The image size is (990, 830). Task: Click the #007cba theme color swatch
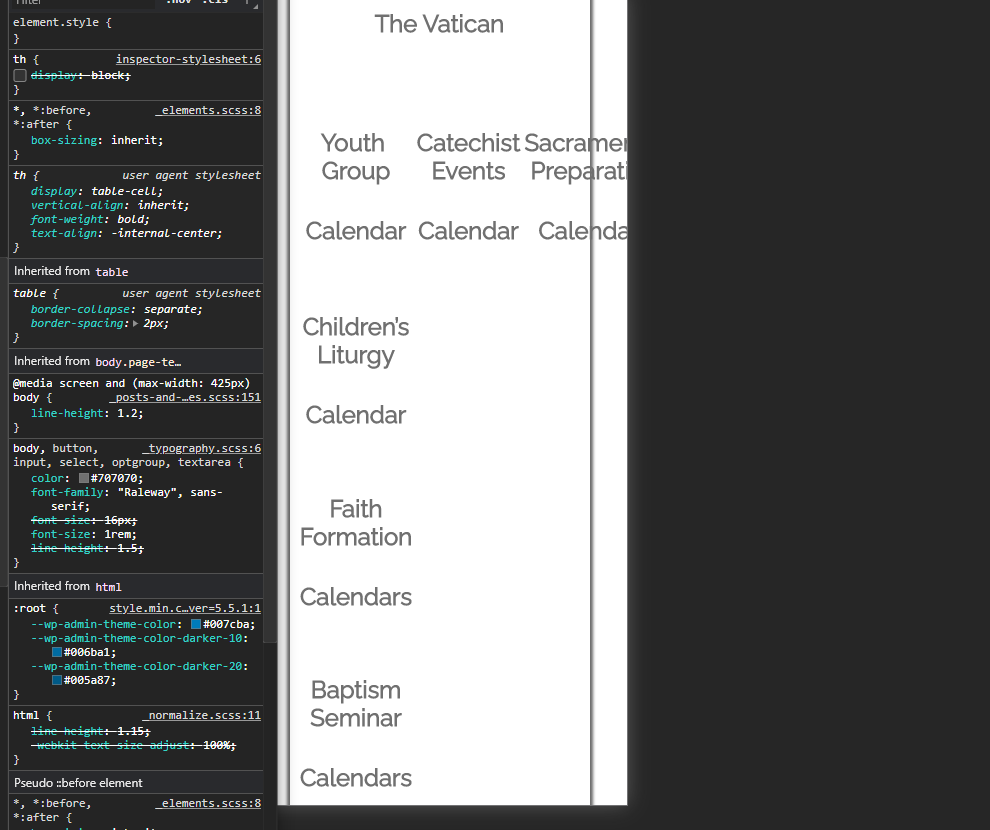pyautogui.click(x=196, y=624)
